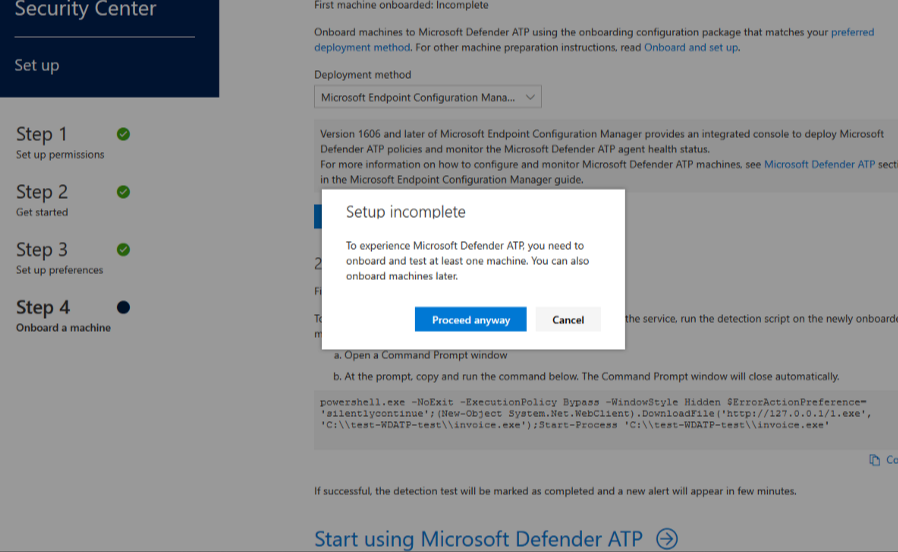The width and height of the screenshot is (898, 552).
Task: Click the arrow circle icon beside Start using
Action: coord(667,539)
